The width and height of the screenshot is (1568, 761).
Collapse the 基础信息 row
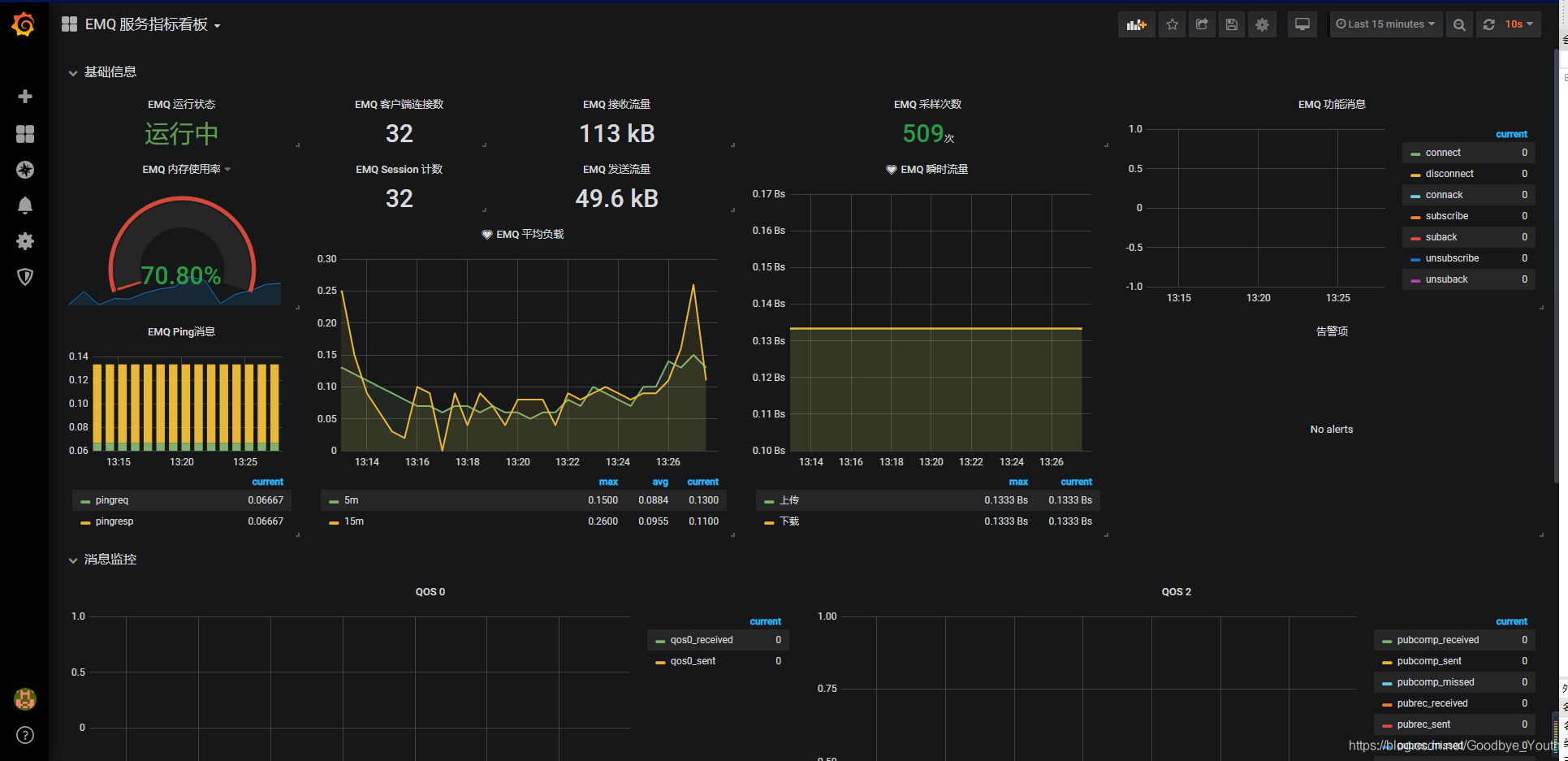point(103,72)
